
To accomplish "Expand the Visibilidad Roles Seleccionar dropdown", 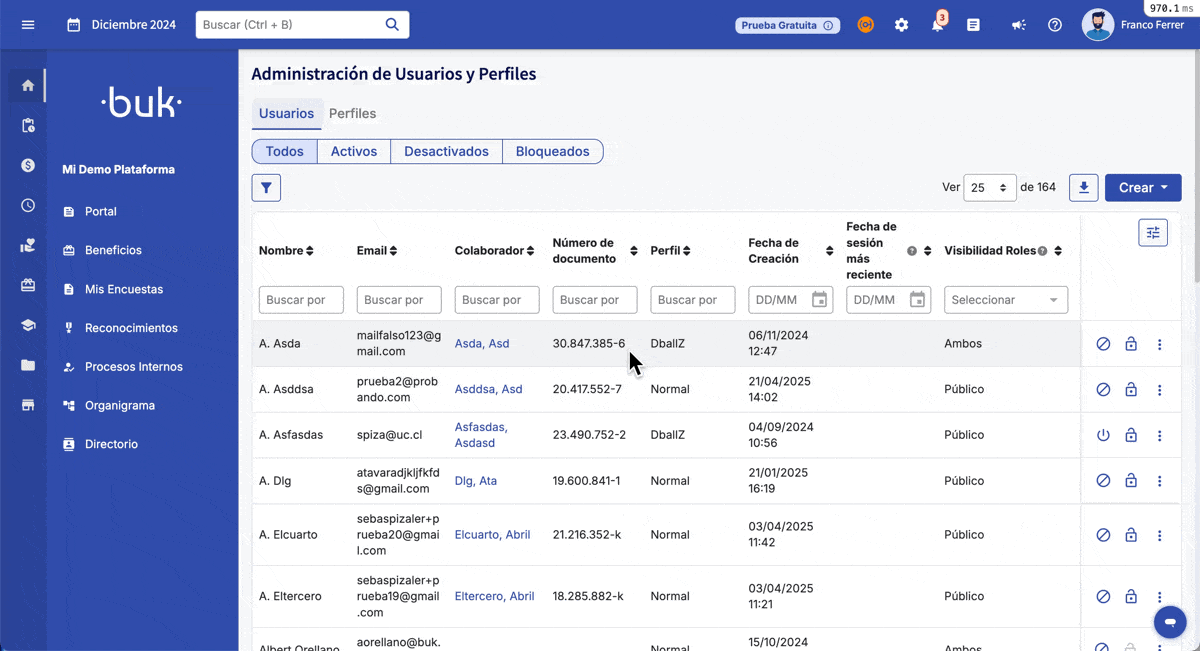I will pos(1005,300).
